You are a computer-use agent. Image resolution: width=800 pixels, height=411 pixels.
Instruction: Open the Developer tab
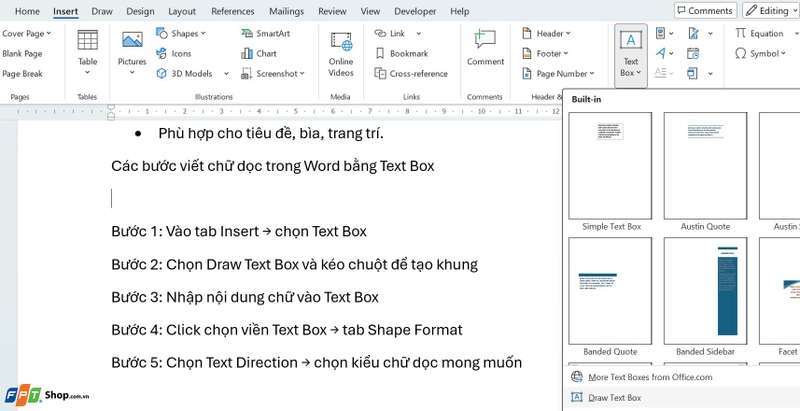point(415,11)
